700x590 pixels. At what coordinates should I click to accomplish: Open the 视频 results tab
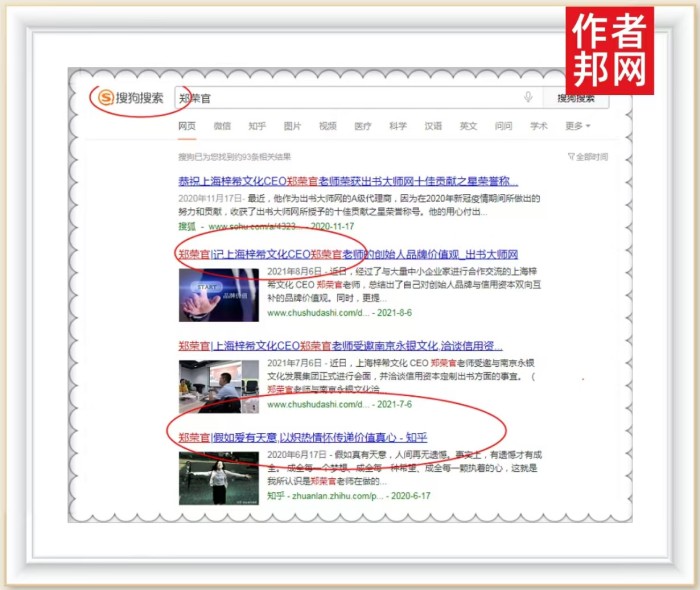click(x=327, y=126)
